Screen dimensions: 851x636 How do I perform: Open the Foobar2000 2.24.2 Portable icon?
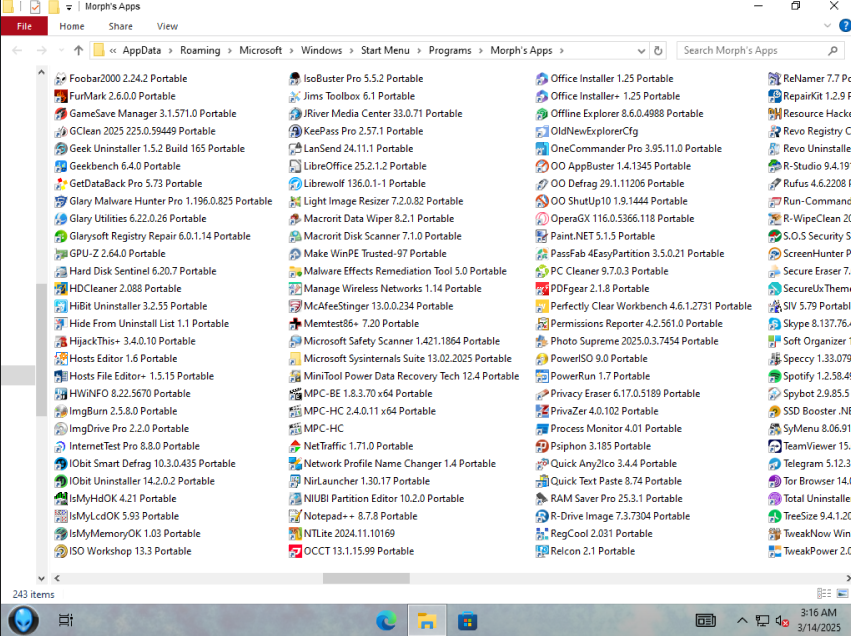(x=61, y=79)
